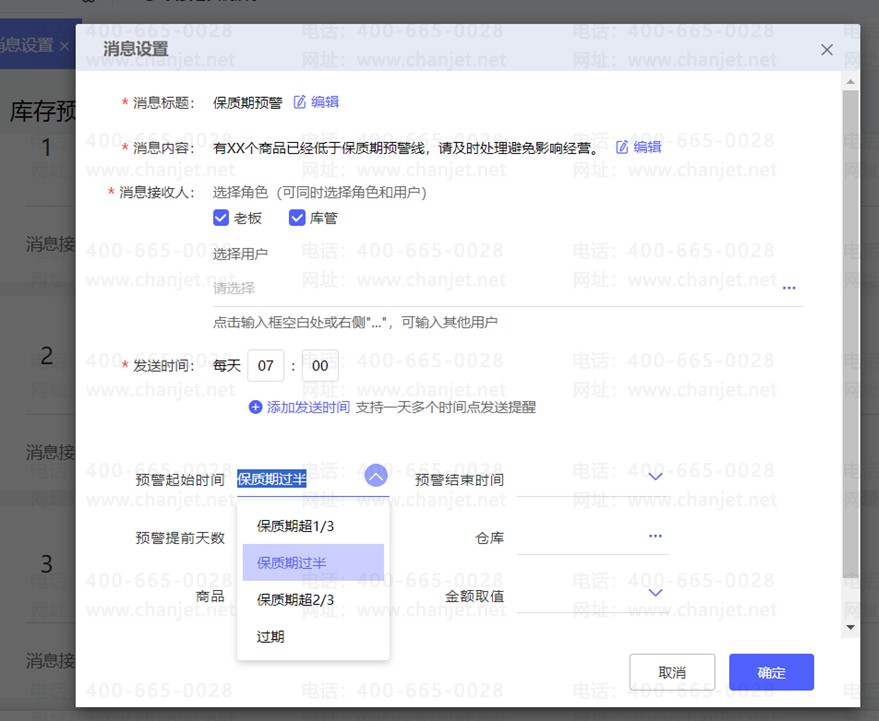Click ellipsis icon in 选择用户 field

click(x=789, y=288)
